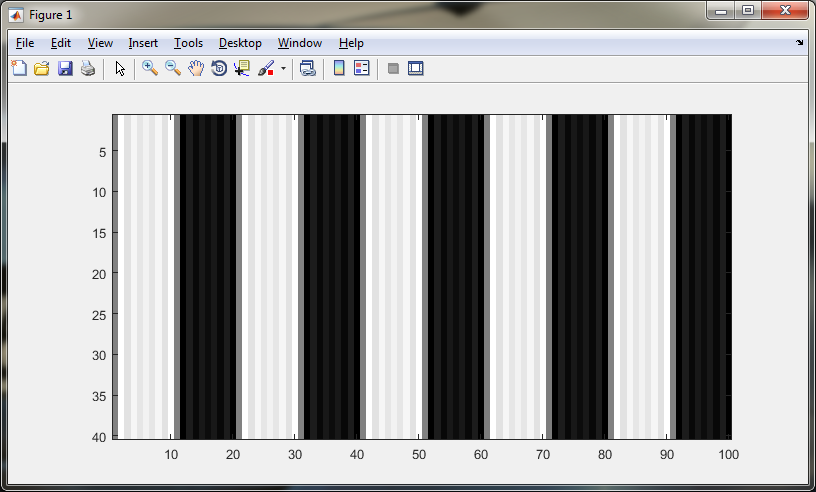
Task: Insert a legend using the toolbar icon
Action: pos(362,69)
